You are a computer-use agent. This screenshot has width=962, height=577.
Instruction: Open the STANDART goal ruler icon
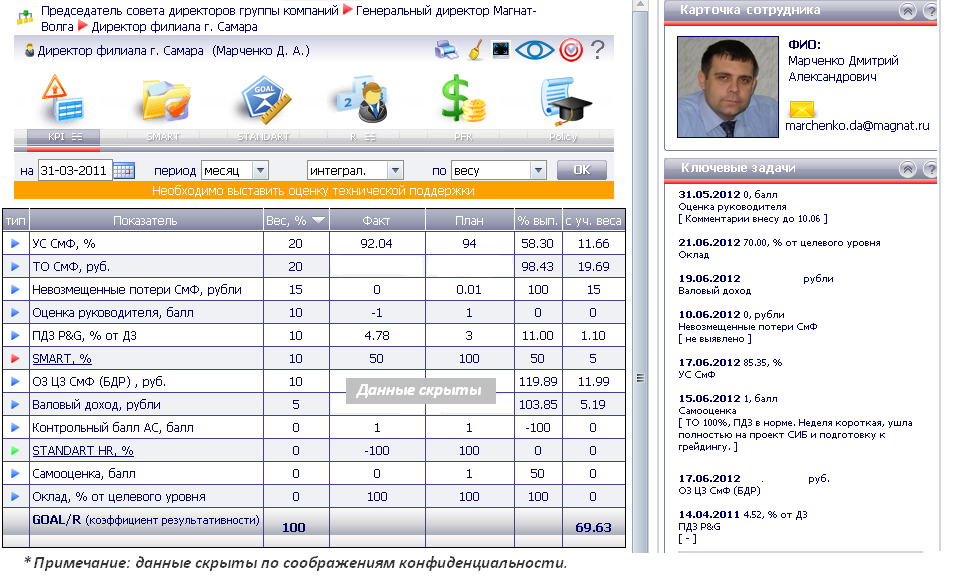point(264,100)
